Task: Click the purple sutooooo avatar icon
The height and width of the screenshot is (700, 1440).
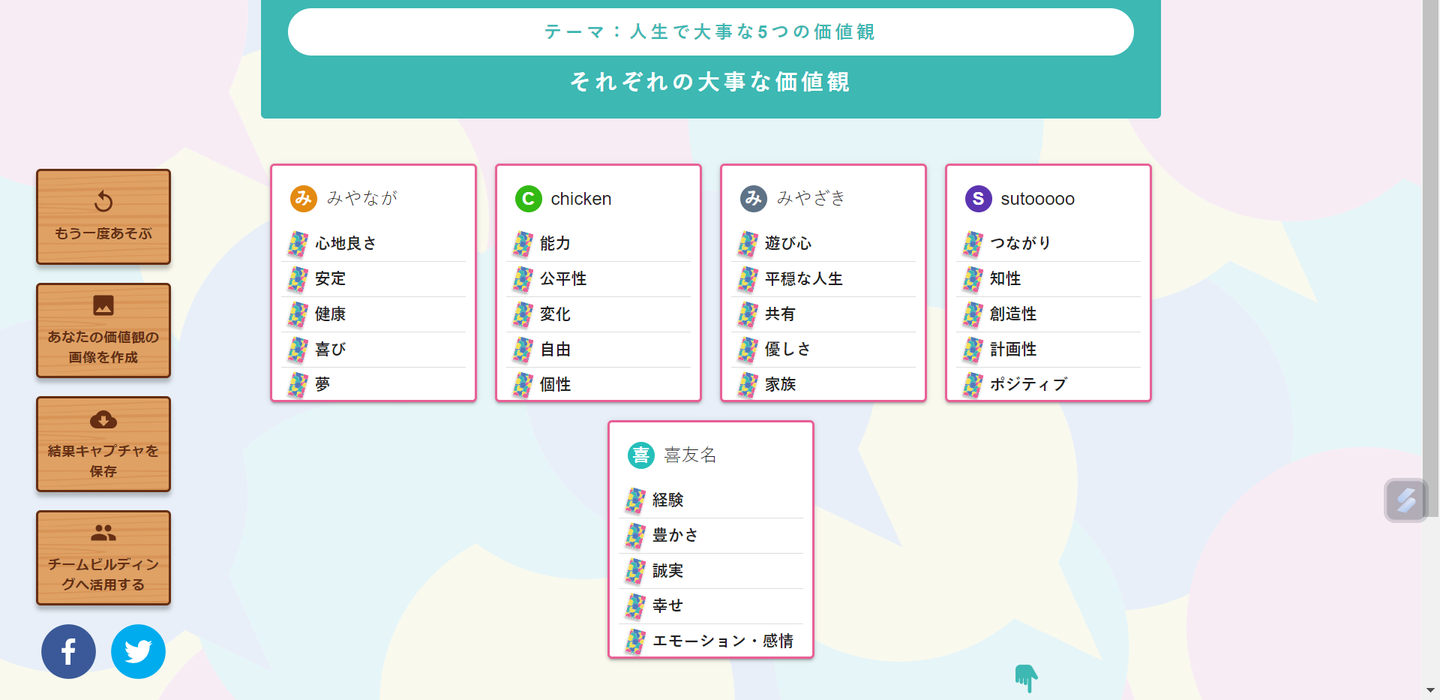Action: click(x=978, y=198)
